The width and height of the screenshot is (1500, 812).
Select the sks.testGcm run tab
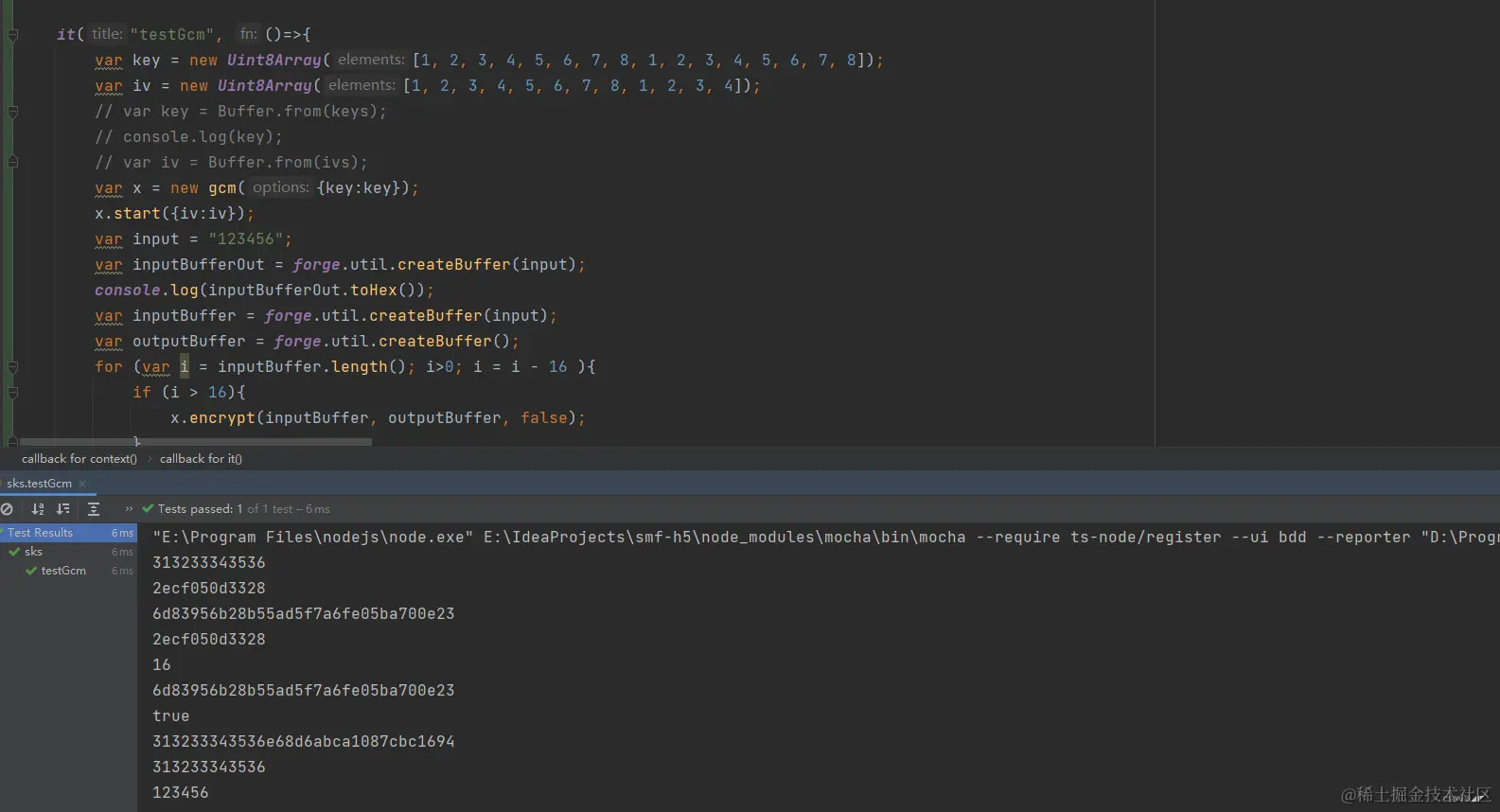(x=40, y=484)
